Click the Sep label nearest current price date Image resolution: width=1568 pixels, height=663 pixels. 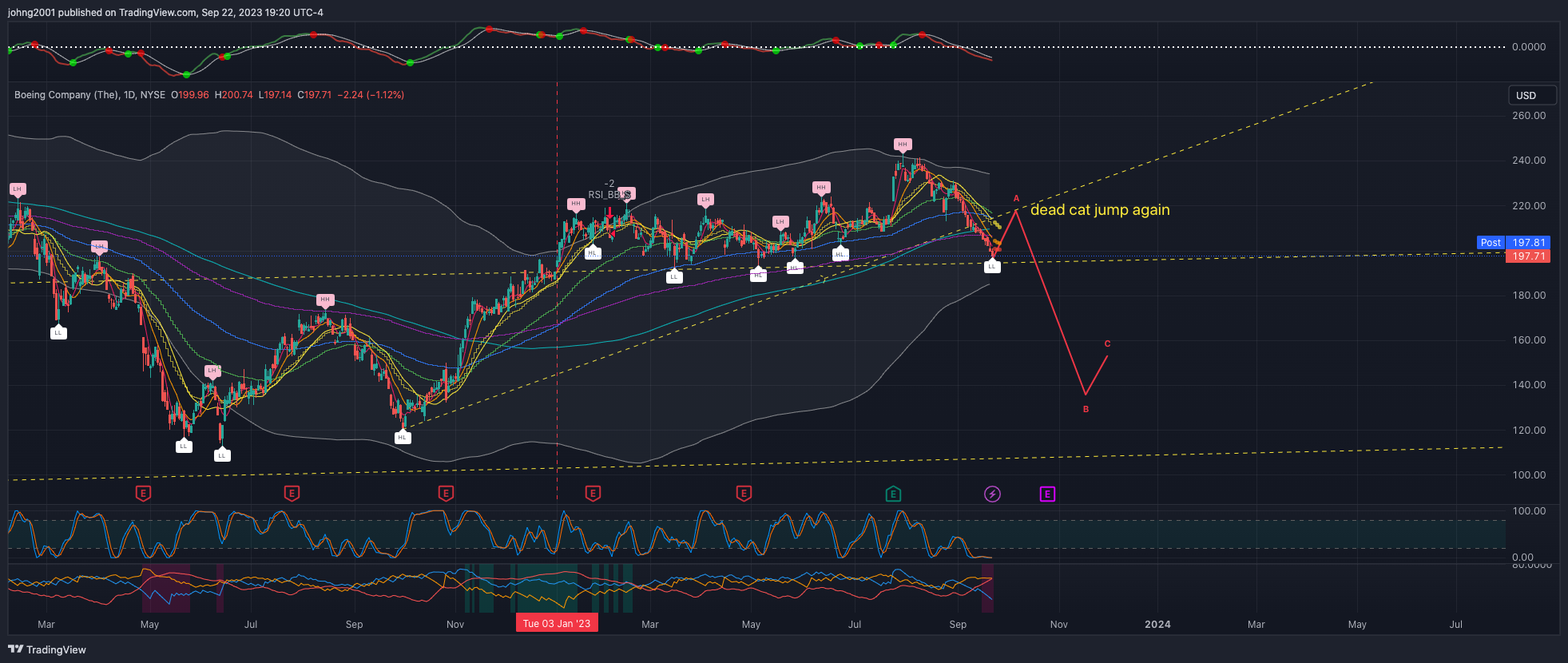(958, 624)
